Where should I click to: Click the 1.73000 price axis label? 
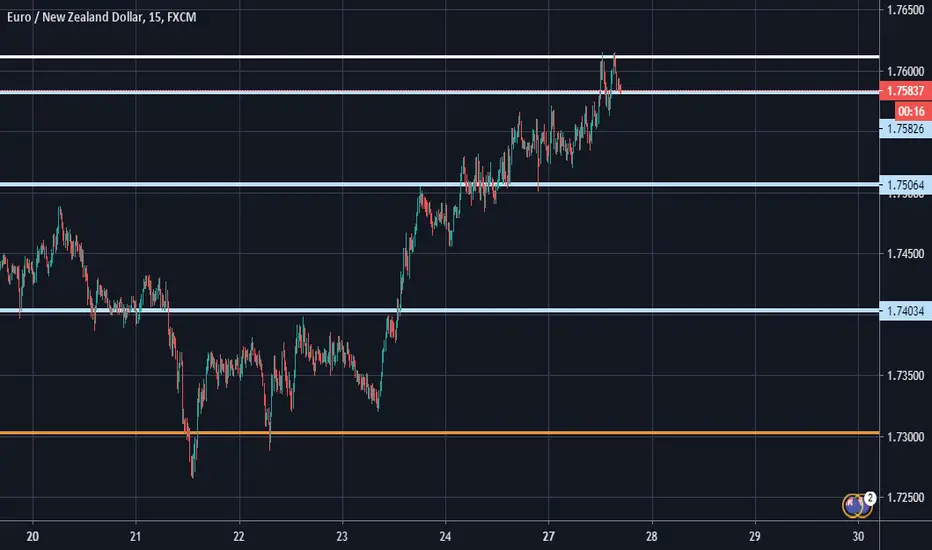(905, 437)
